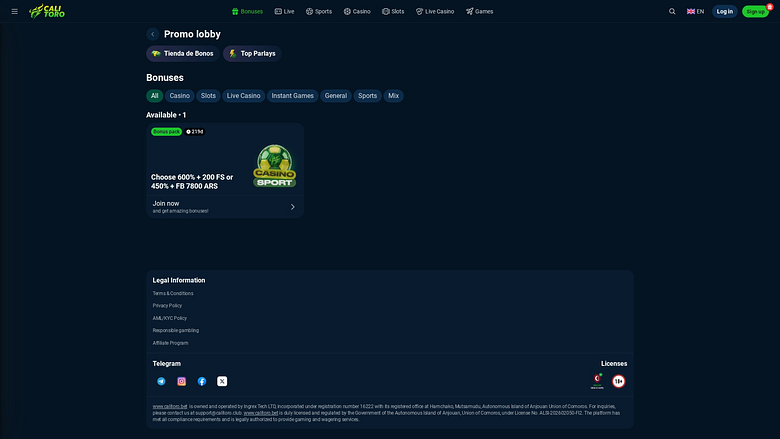This screenshot has width=780, height=439.
Task: Select the All bonus filter
Action: (x=155, y=96)
